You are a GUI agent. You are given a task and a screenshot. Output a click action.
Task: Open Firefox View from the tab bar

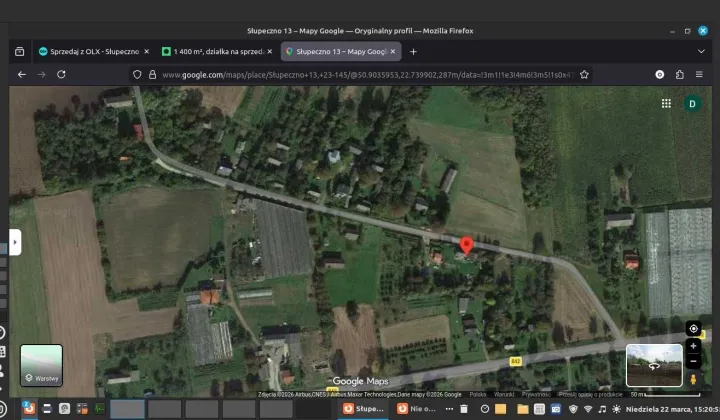(19, 51)
